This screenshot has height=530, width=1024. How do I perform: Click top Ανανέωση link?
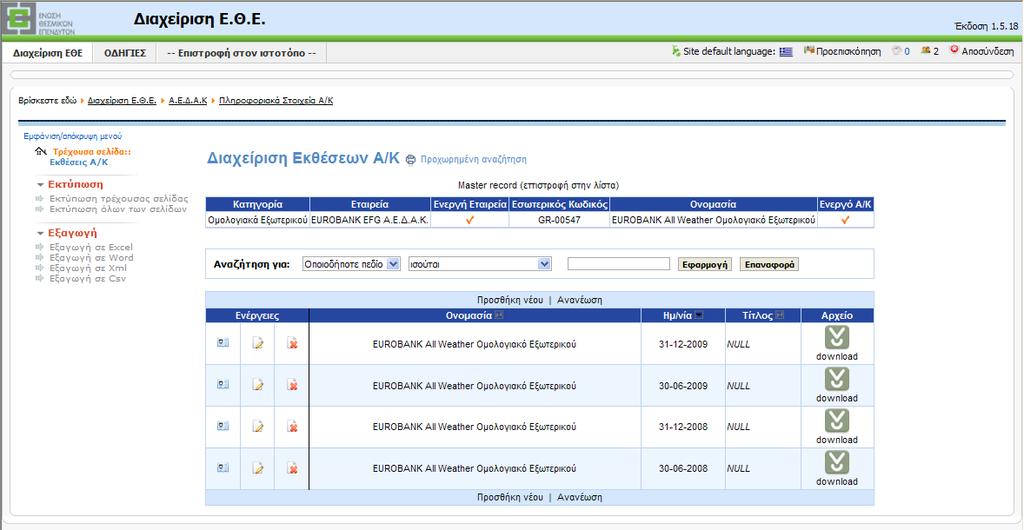580,300
